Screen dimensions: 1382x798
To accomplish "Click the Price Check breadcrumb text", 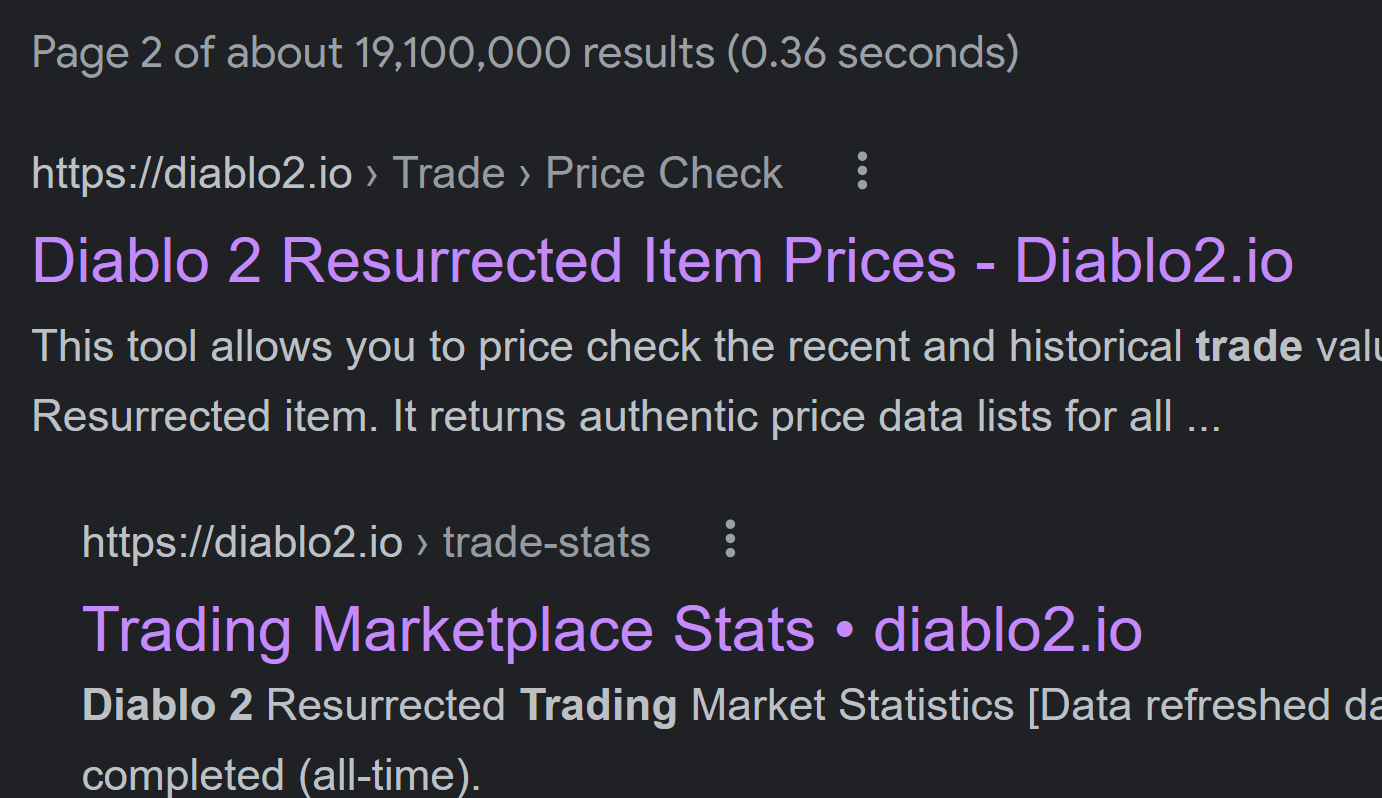I will click(664, 174).
